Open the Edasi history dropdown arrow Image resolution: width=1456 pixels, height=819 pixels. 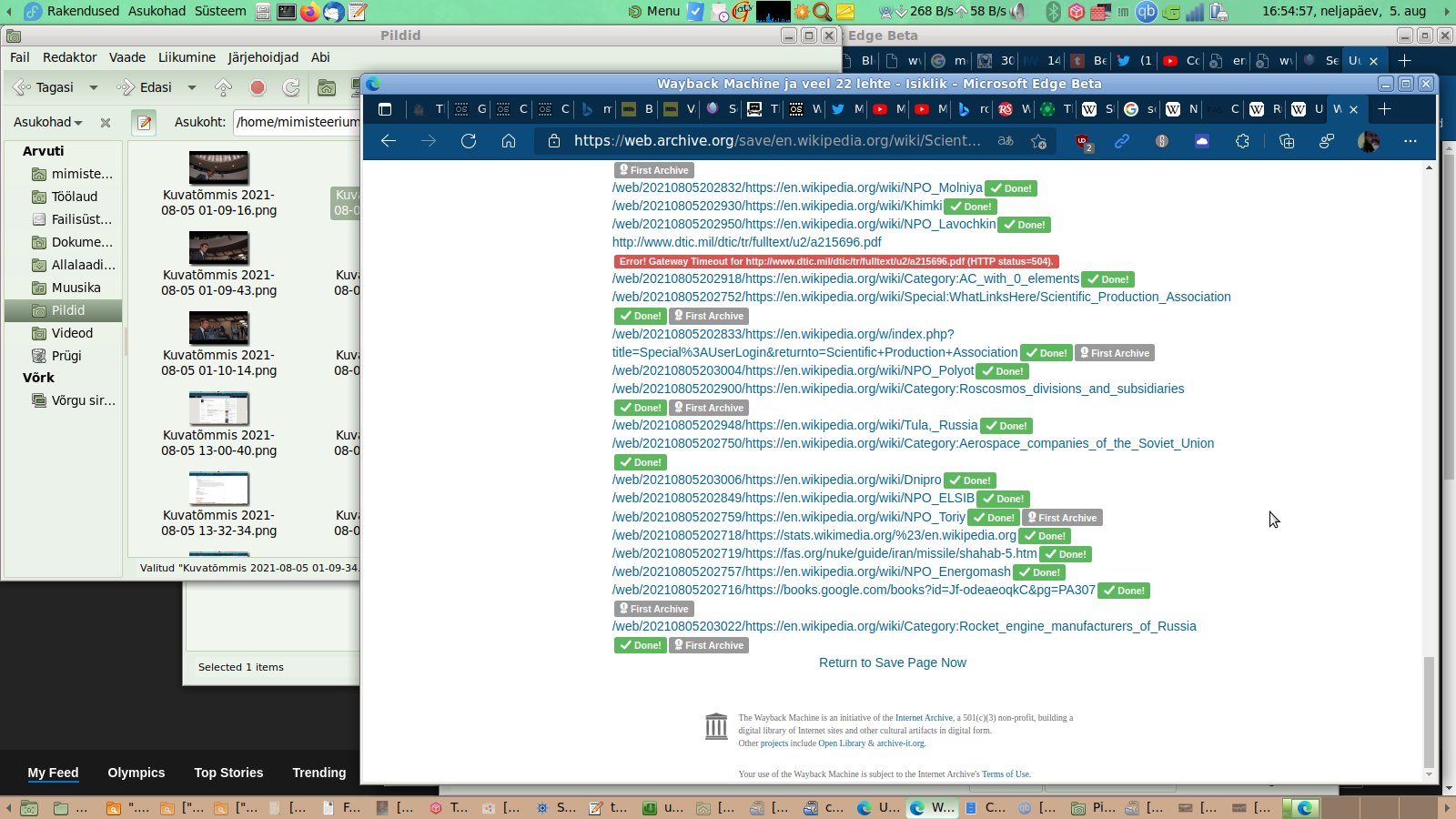coord(191,87)
